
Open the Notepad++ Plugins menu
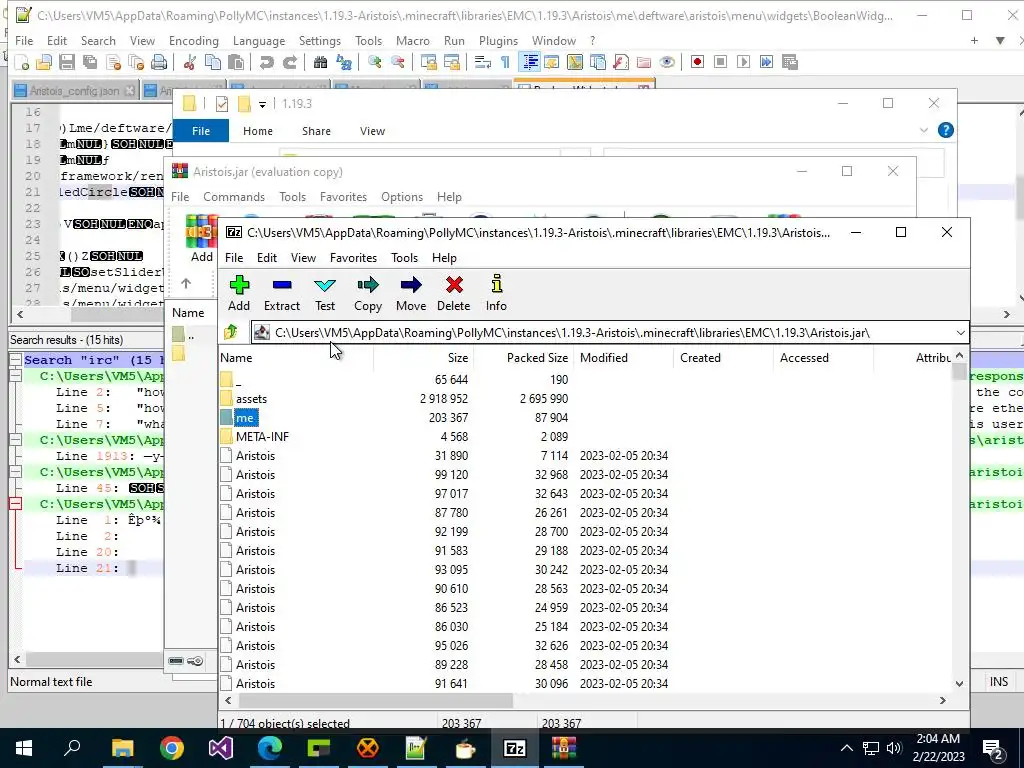point(498,40)
